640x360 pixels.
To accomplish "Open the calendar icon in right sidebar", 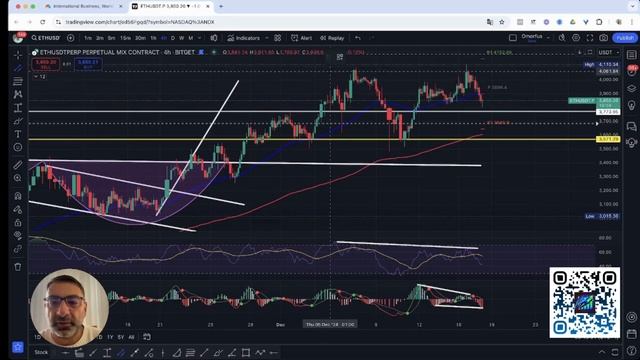I will coord(631,334).
